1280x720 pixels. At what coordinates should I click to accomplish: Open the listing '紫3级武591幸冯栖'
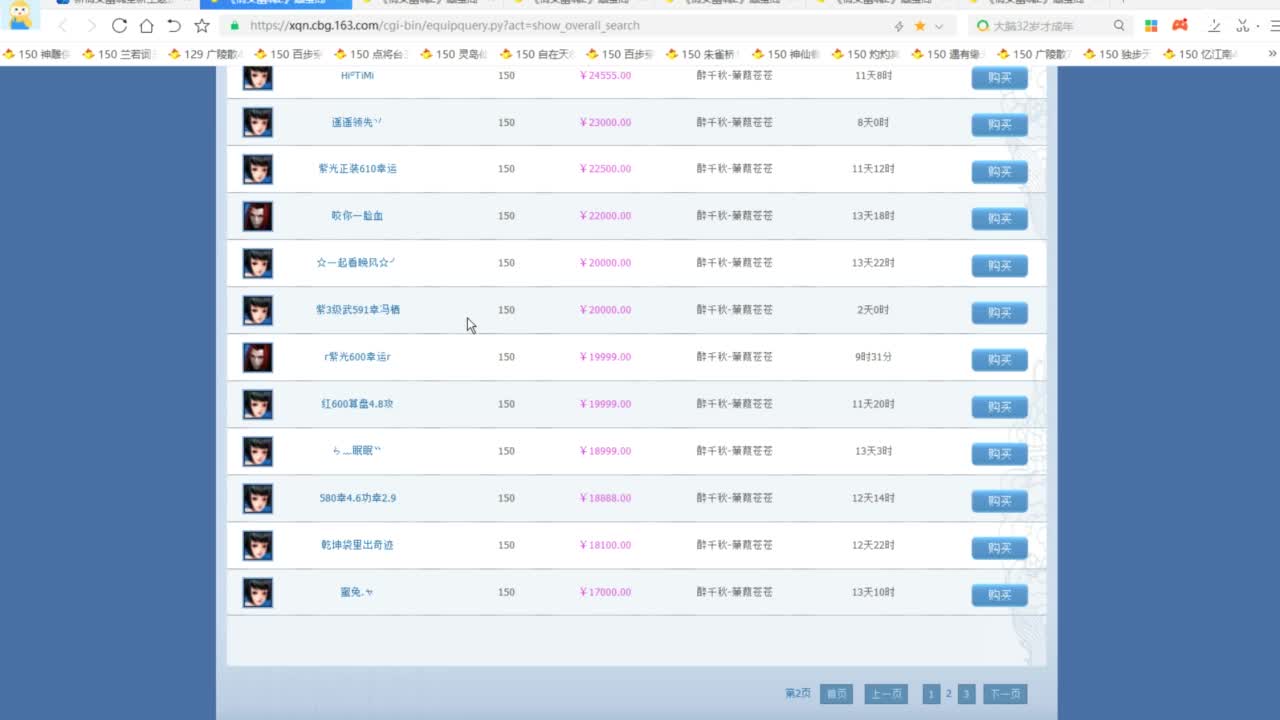click(357, 310)
